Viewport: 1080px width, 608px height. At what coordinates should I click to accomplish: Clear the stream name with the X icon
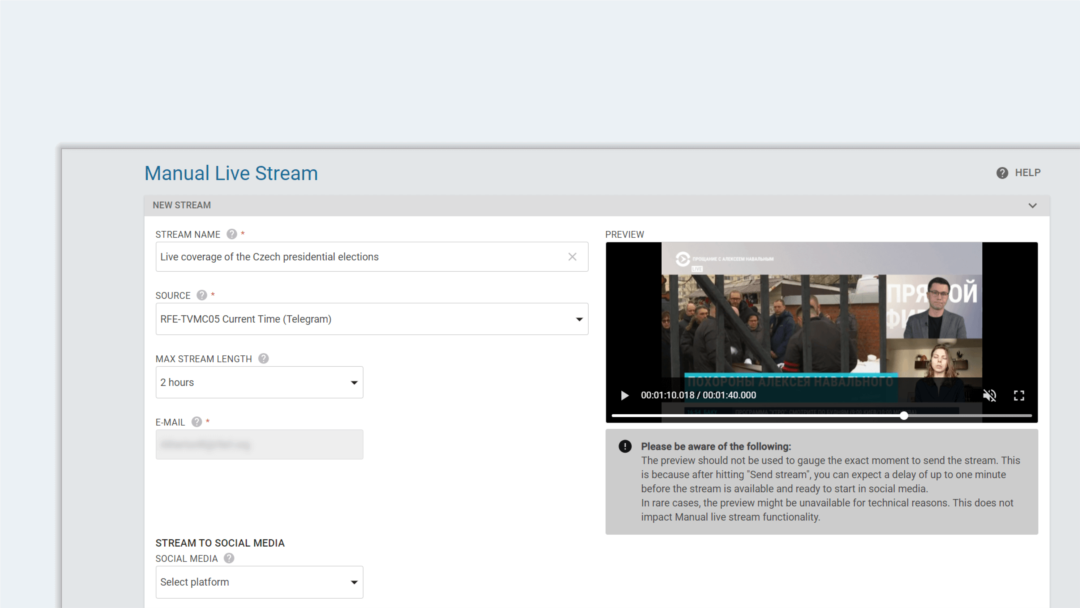pyautogui.click(x=572, y=257)
